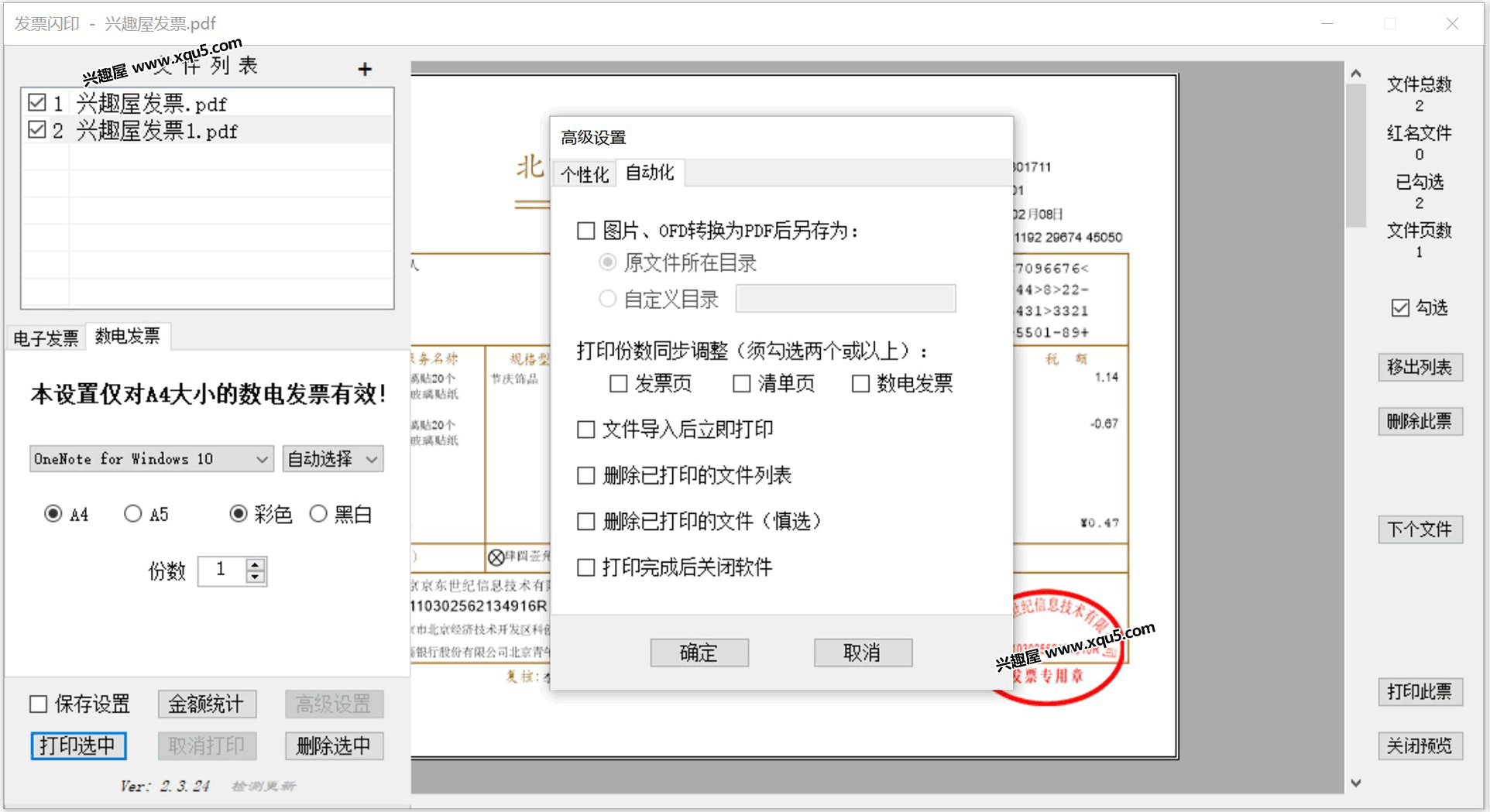Open the 电子发票 tab
The width and height of the screenshot is (1490, 812).
click(x=46, y=338)
